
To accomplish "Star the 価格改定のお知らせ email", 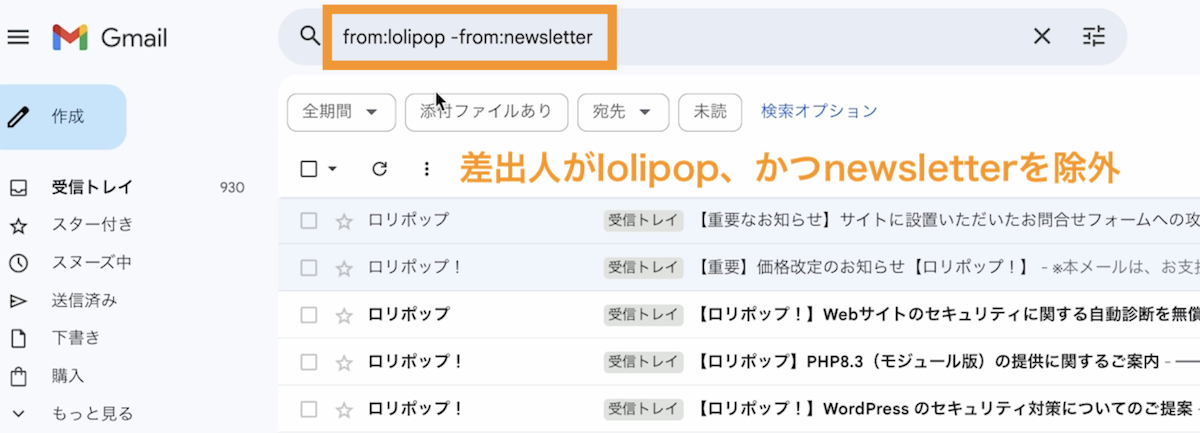I will (x=344, y=268).
